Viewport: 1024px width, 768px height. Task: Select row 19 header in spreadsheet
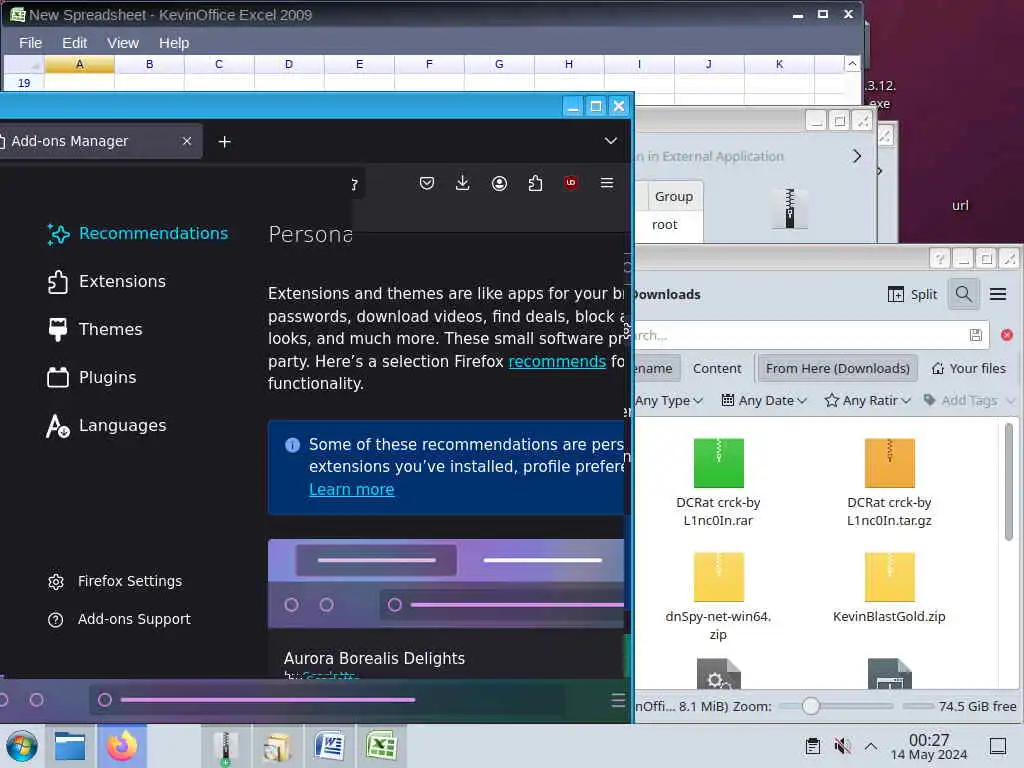coord(24,83)
